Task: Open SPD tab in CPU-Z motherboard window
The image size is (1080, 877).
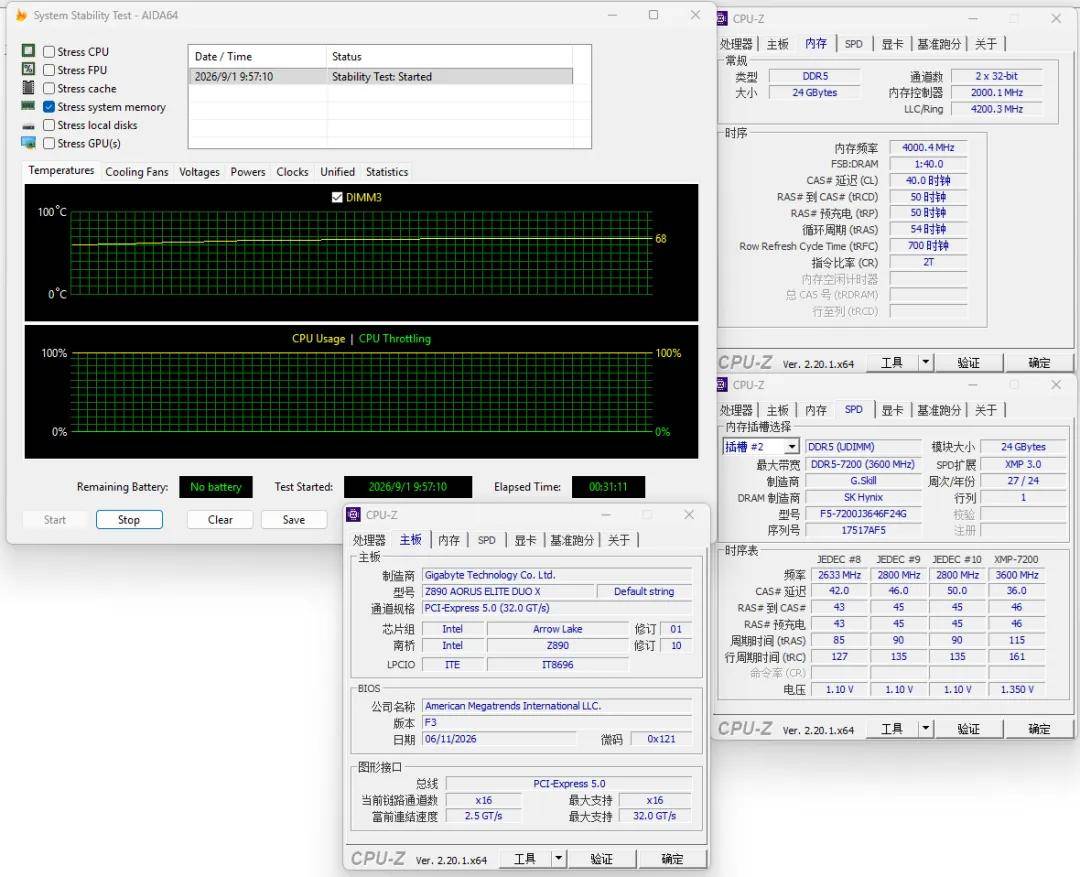Action: [487, 540]
